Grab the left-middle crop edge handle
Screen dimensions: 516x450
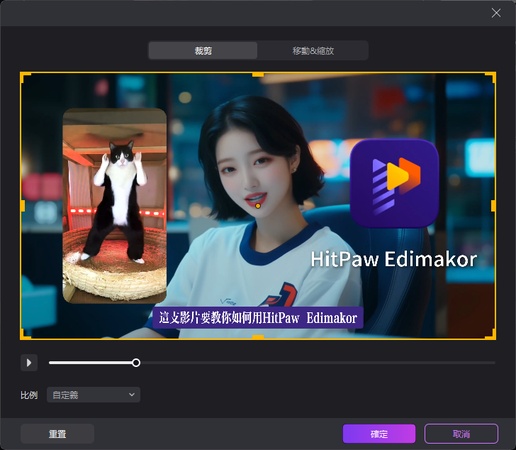tap(22, 206)
